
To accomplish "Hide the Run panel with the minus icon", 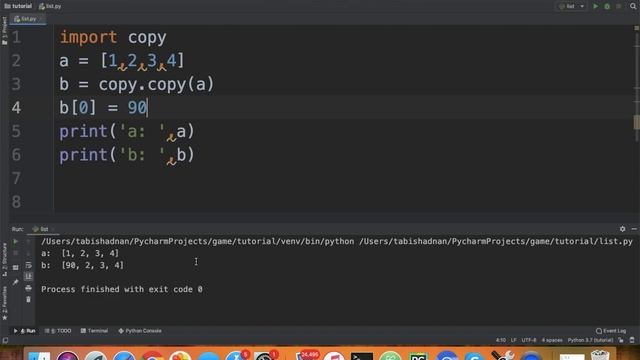I will point(634,229).
